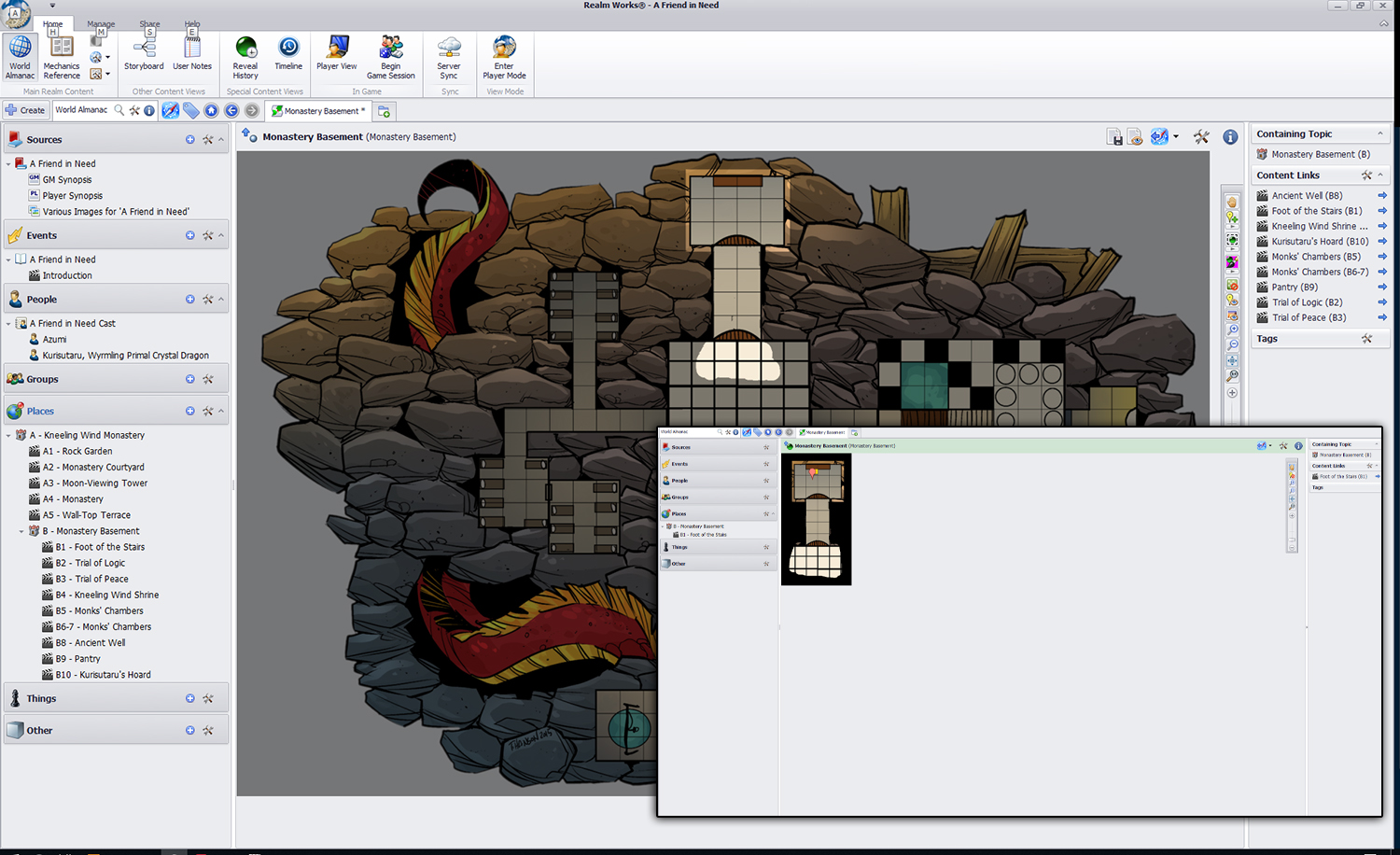
Task: Open the Mechanics Reference view
Action: coord(62,58)
